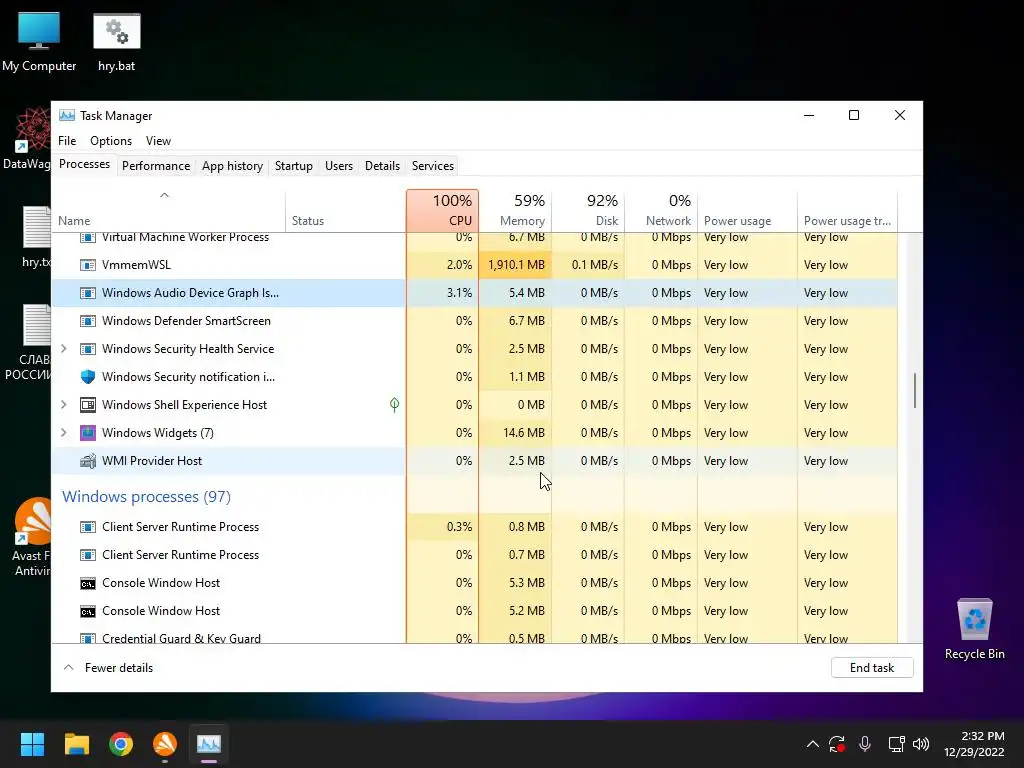Image resolution: width=1024 pixels, height=768 pixels.
Task: Expand the Windows Shell Experience Host row
Action: coord(63,405)
